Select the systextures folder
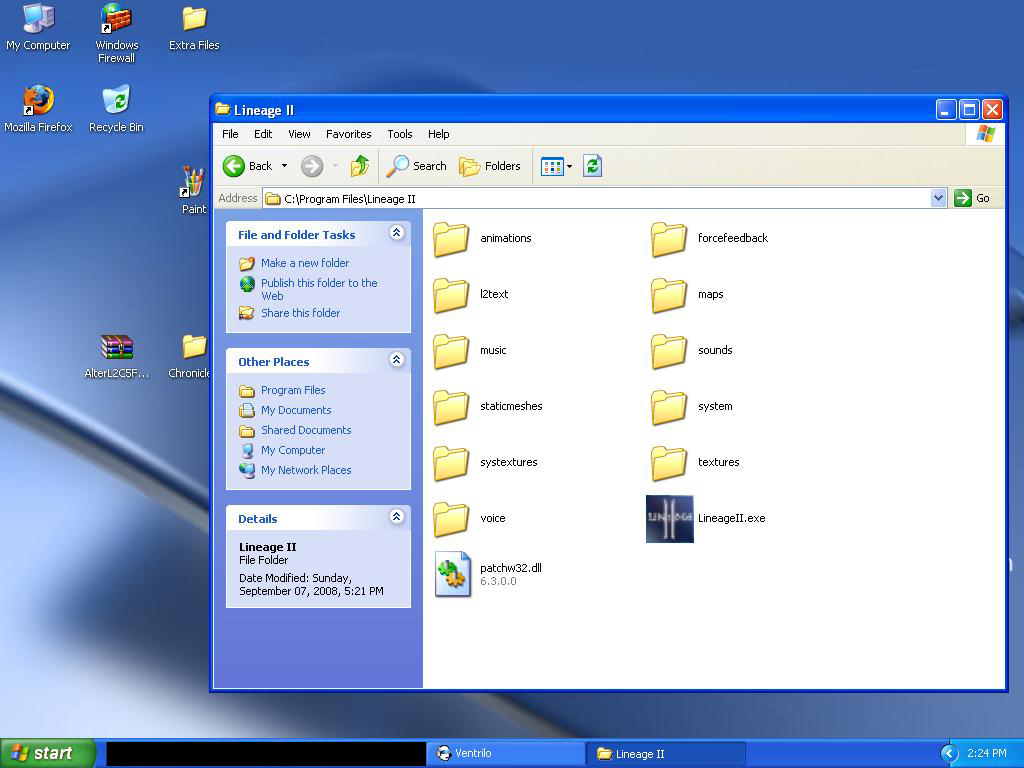 [x=486, y=463]
